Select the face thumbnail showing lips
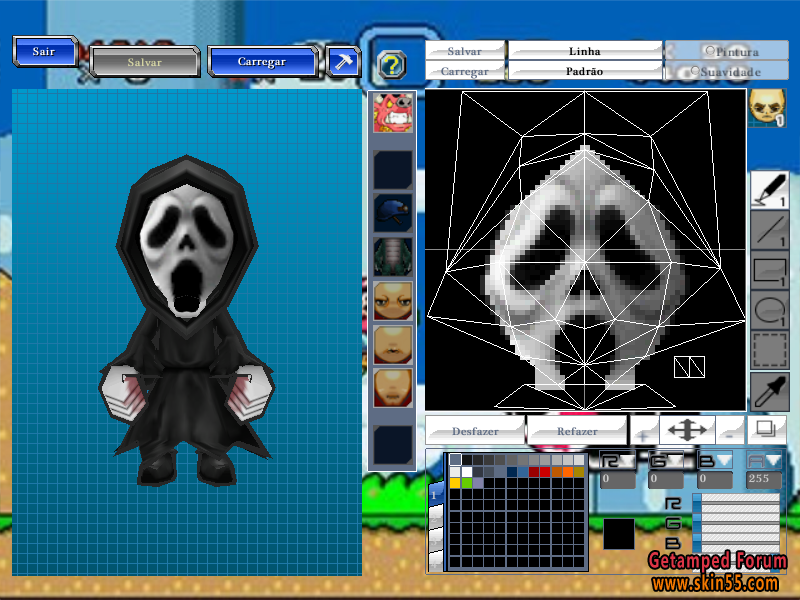 click(x=393, y=345)
